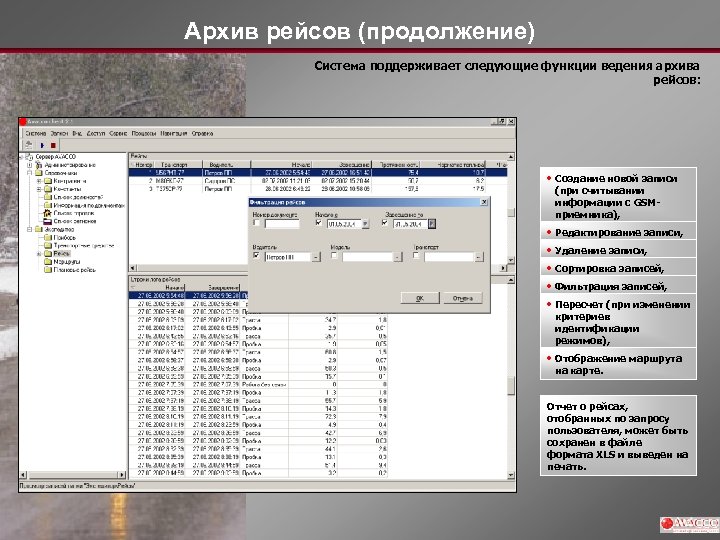Click the highlighted first trip row

click(x=318, y=173)
